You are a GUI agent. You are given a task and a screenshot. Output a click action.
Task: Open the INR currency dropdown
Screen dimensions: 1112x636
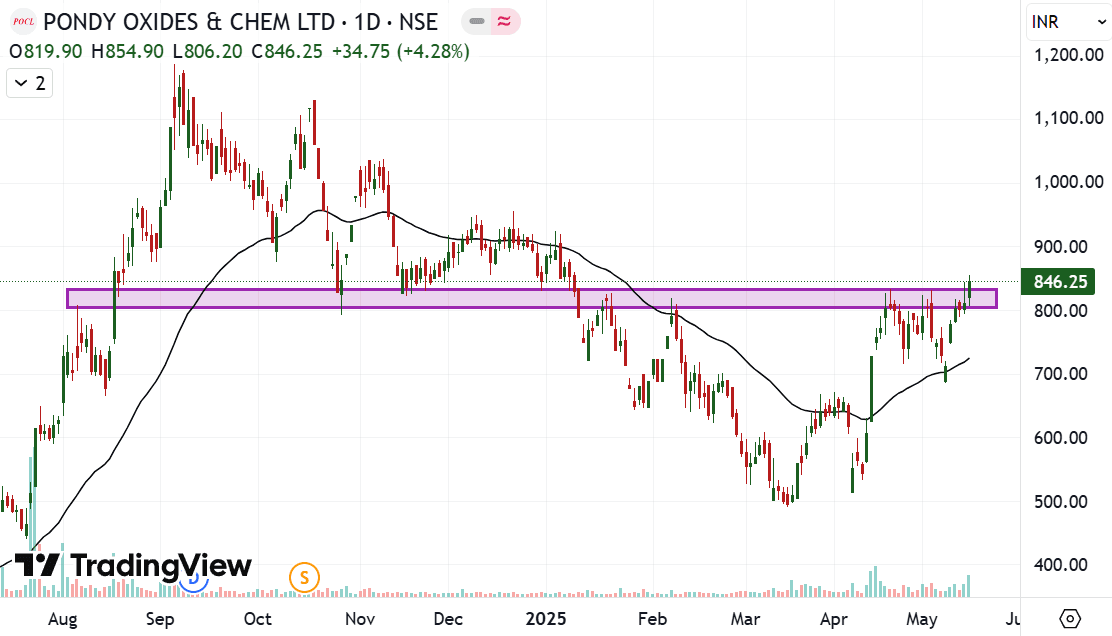click(1067, 22)
